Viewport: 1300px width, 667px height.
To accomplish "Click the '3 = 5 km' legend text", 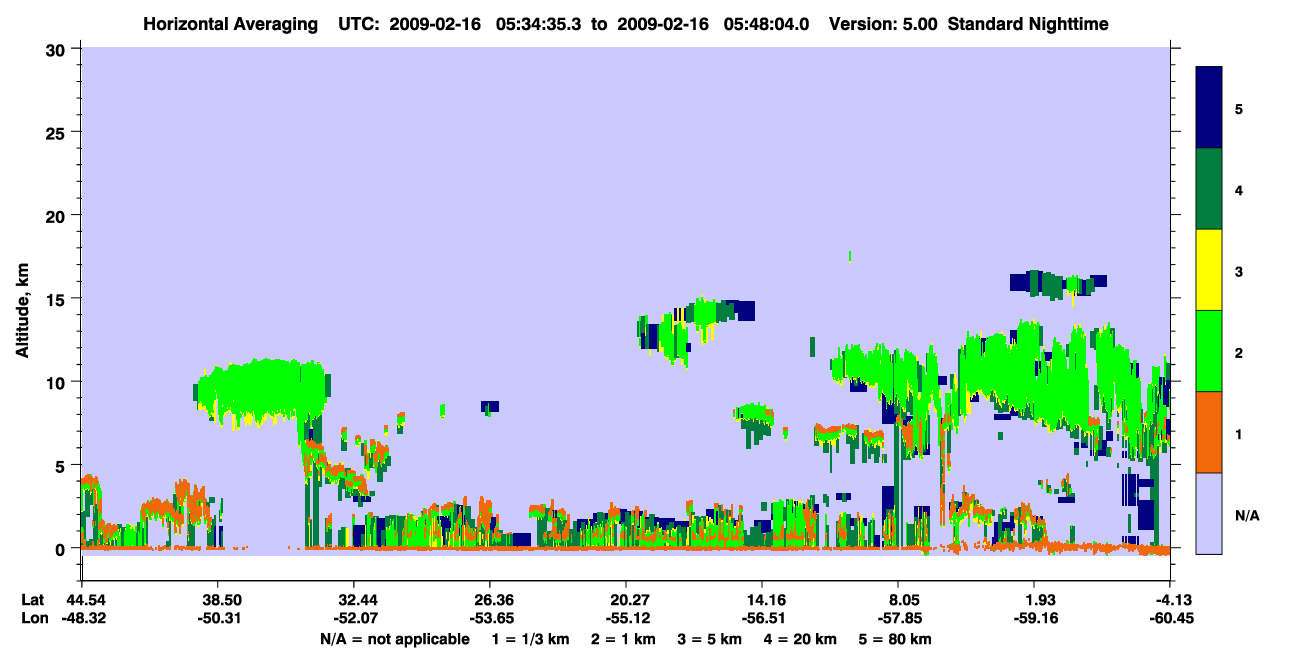I will coord(710,638).
